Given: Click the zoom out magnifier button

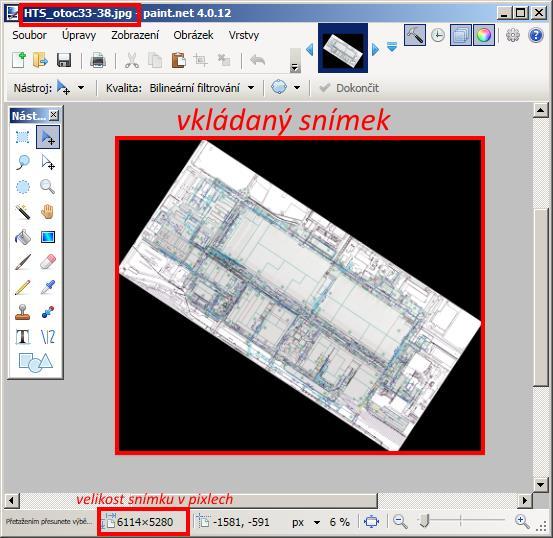Looking at the screenshot, I should point(400,521).
